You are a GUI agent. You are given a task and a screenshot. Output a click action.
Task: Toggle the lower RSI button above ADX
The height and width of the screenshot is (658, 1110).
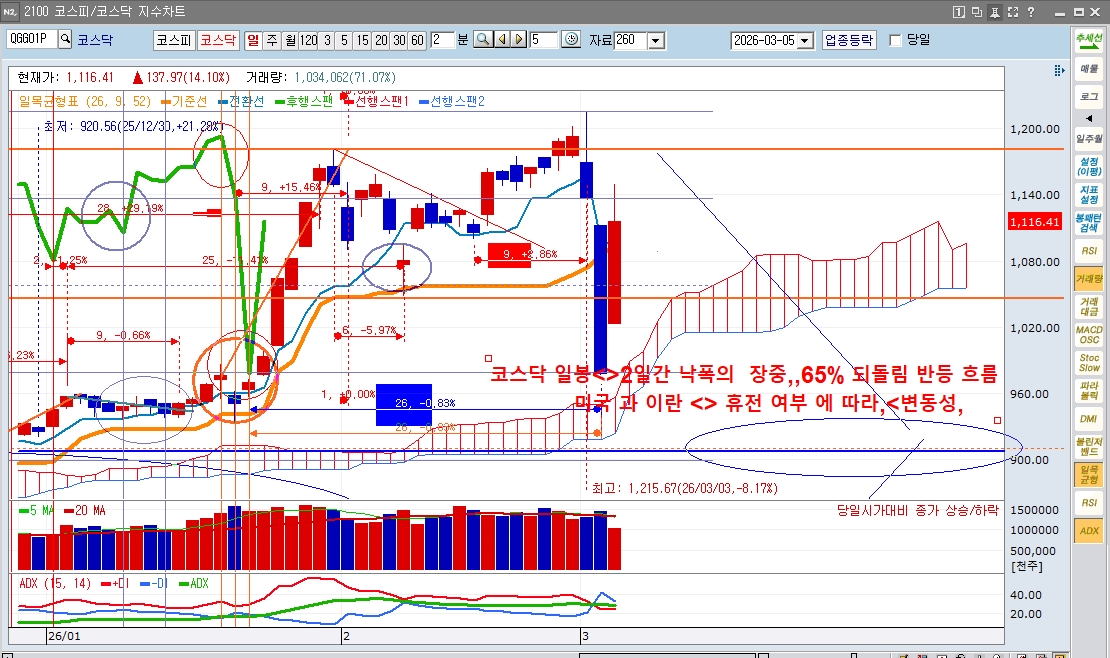[x=1089, y=502]
